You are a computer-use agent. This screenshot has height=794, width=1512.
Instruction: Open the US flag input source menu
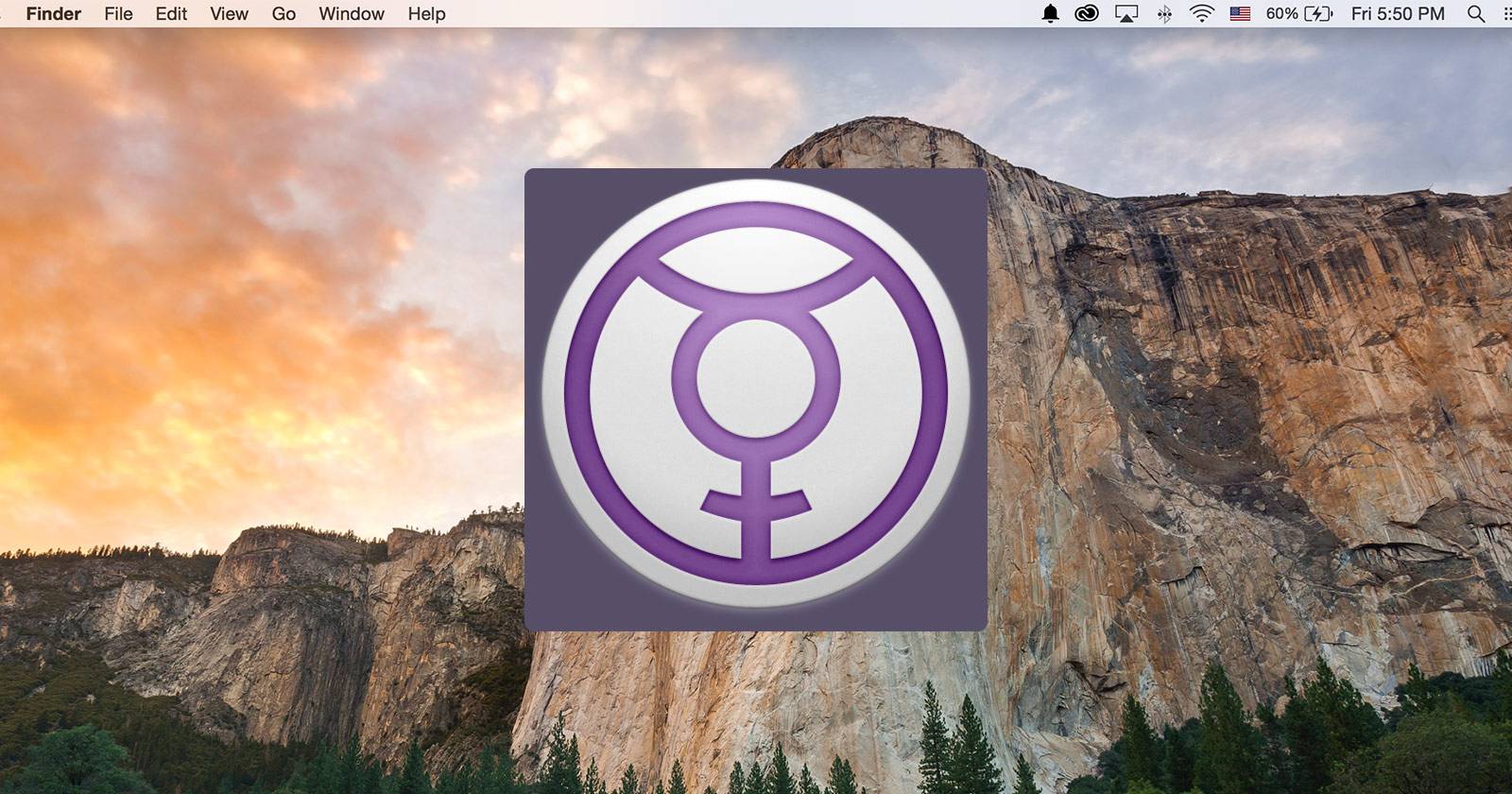(x=1240, y=14)
